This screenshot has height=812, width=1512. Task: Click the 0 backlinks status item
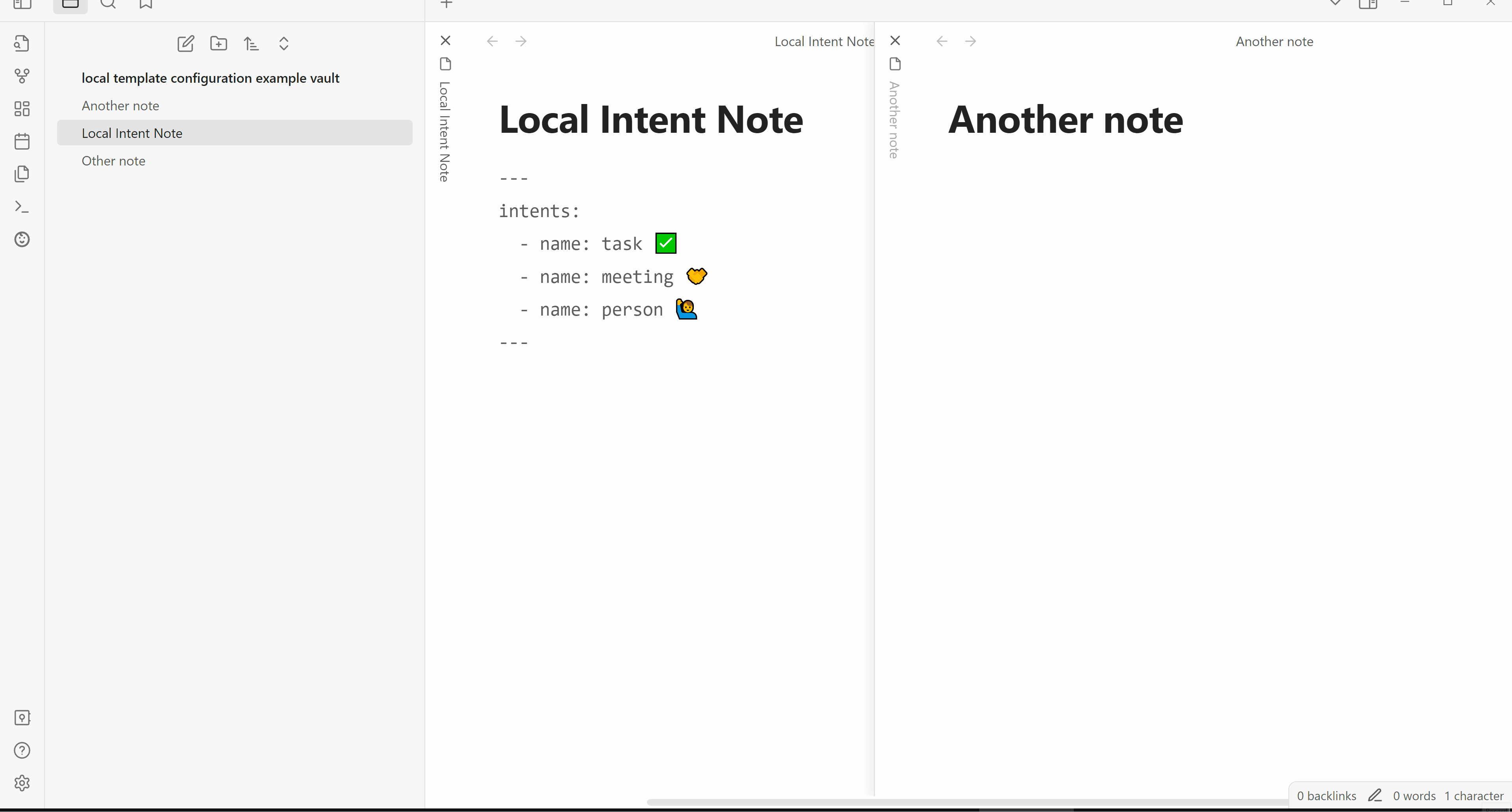tap(1327, 795)
